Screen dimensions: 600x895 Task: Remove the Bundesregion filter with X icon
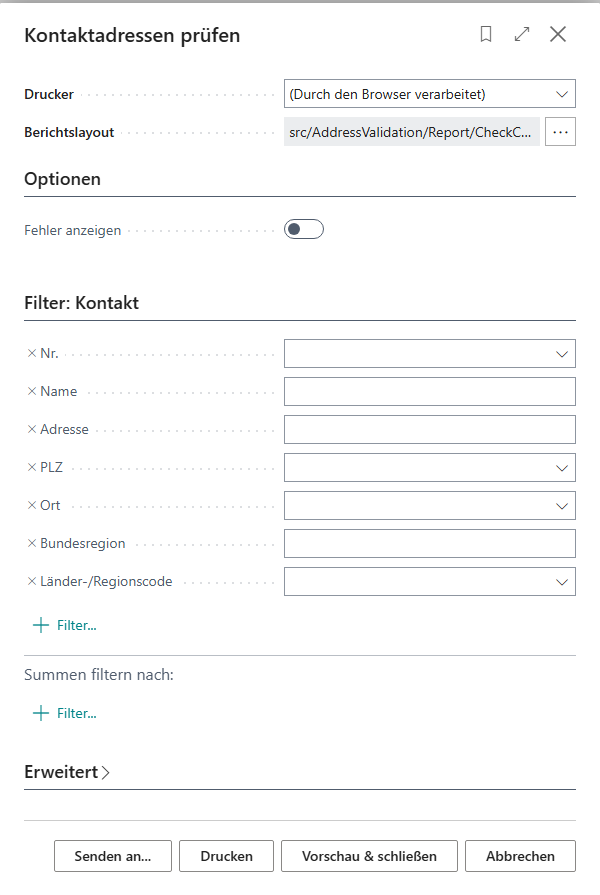tap(32, 543)
